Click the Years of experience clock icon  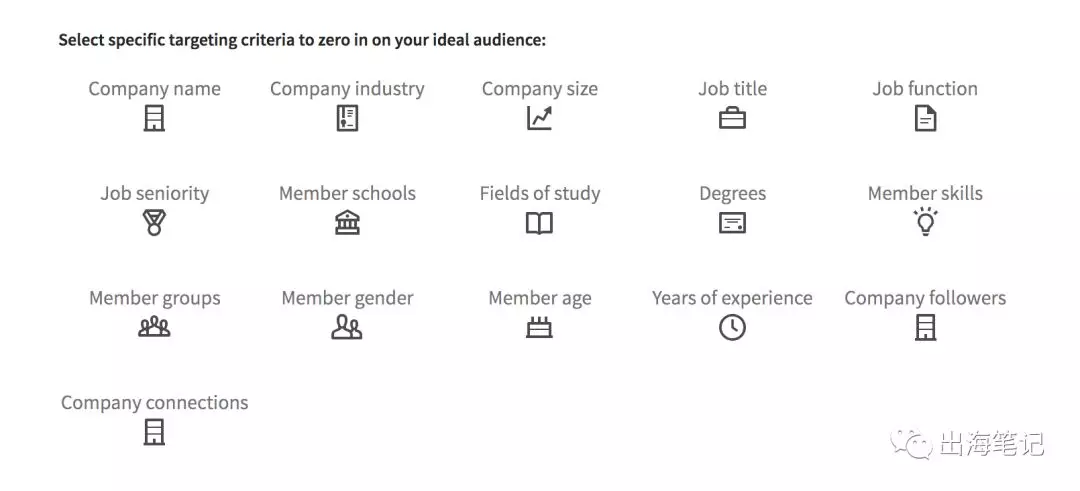pos(732,328)
